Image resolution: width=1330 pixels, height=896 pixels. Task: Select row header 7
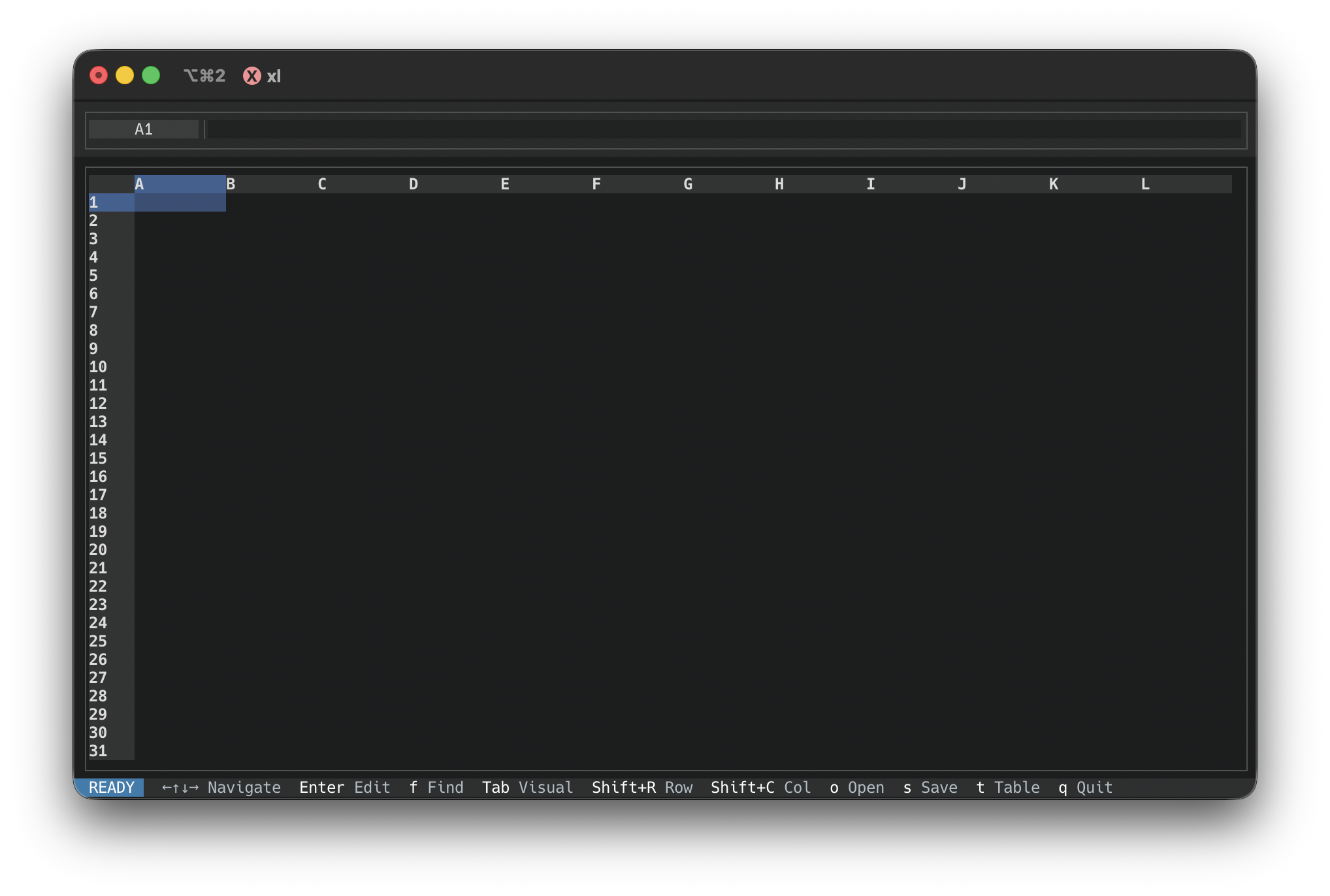pyautogui.click(x=112, y=312)
